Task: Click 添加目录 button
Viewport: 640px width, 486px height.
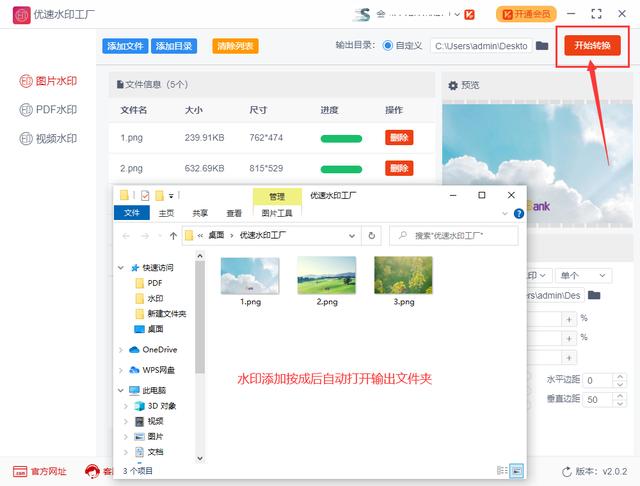Action: (174, 46)
